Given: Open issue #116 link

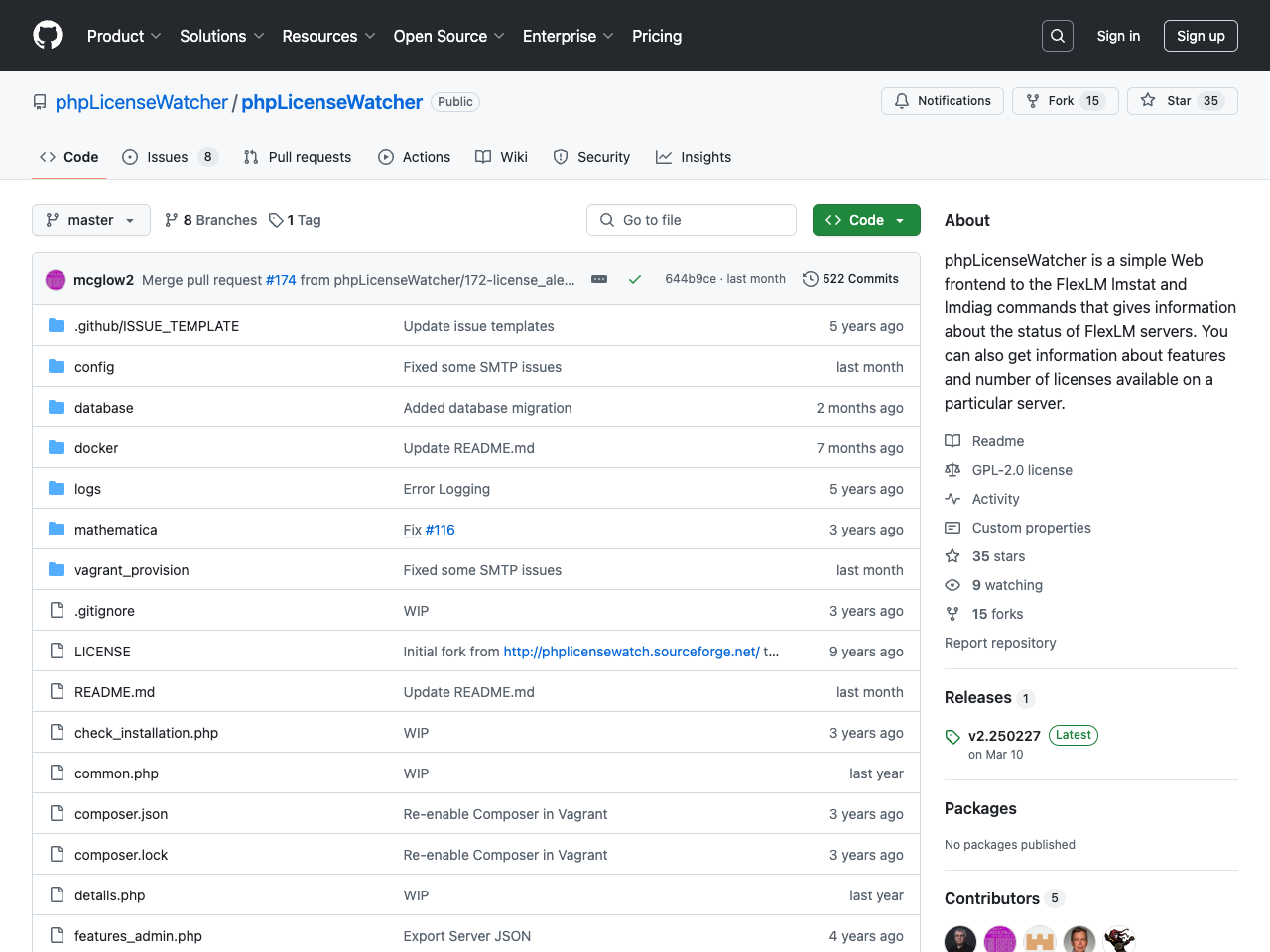Looking at the screenshot, I should click(x=441, y=530).
